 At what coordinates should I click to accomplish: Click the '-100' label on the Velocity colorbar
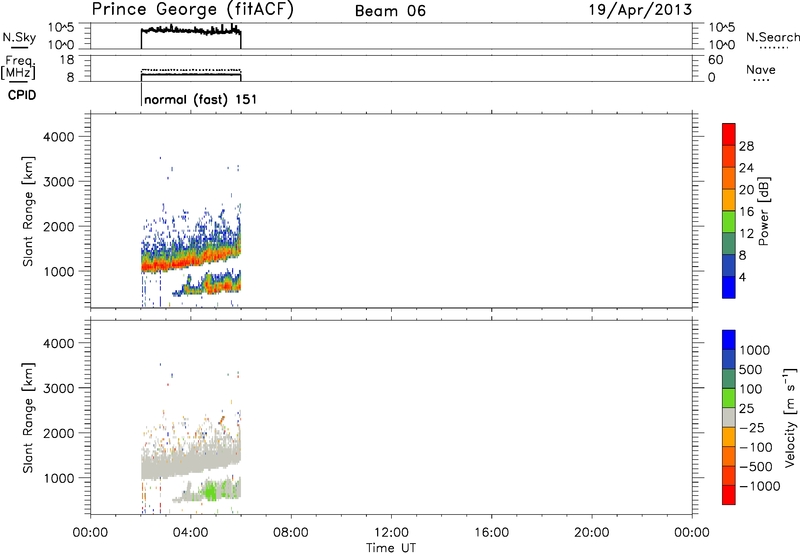pyautogui.click(x=755, y=447)
